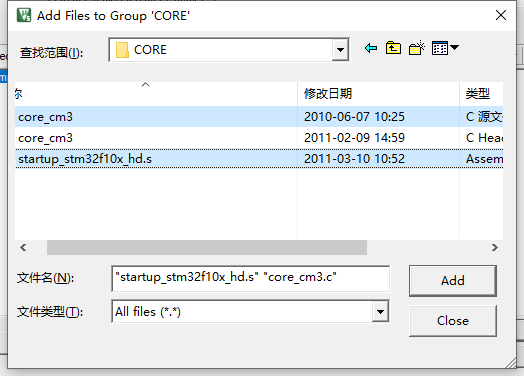Viewport: 524px width, 376px height.
Task: Select startup_stm32f10x_hd.s file
Action: click(259, 159)
